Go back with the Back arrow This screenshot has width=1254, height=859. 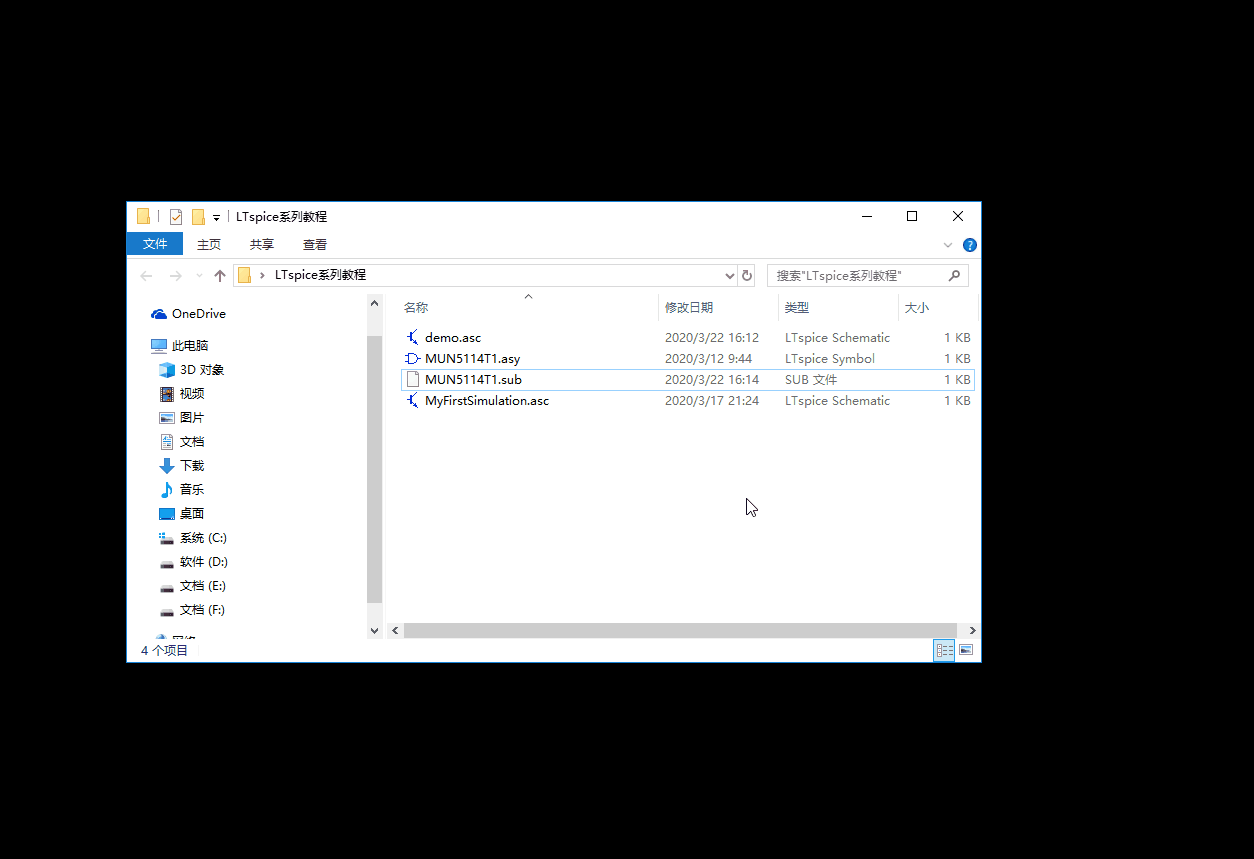point(147,276)
